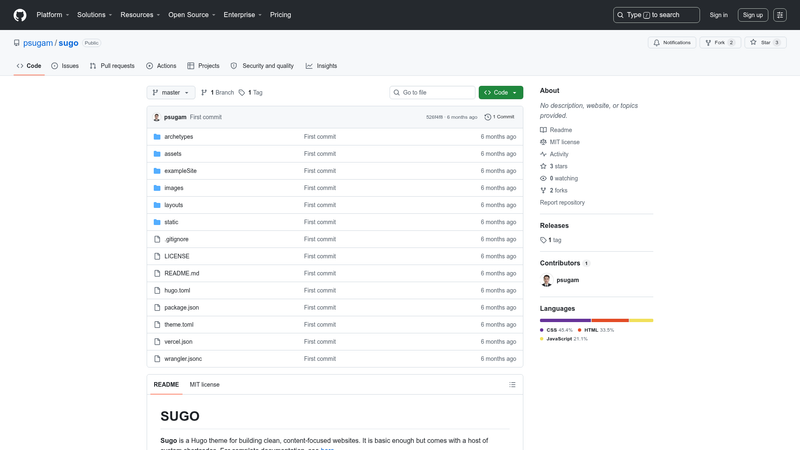Switch to the Insights tab
Screen dimensions: 800x450
pyautogui.click(x=321, y=66)
